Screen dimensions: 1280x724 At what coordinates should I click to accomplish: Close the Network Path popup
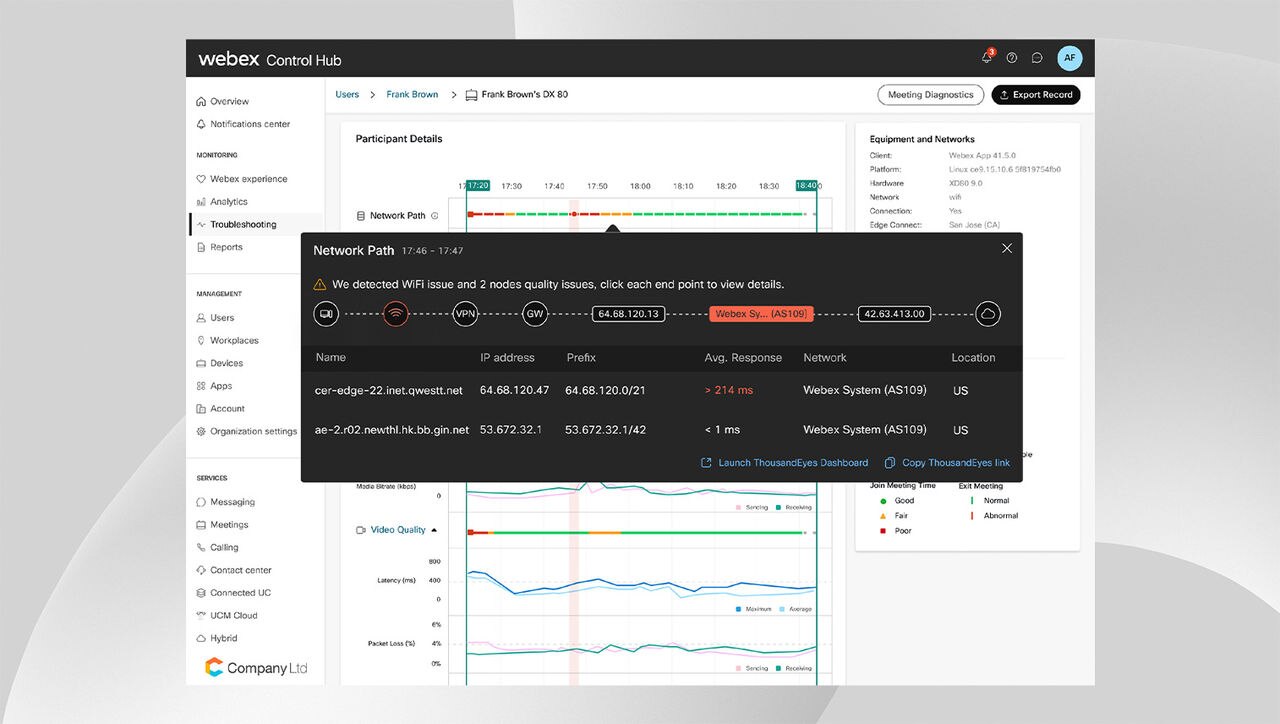tap(1007, 248)
